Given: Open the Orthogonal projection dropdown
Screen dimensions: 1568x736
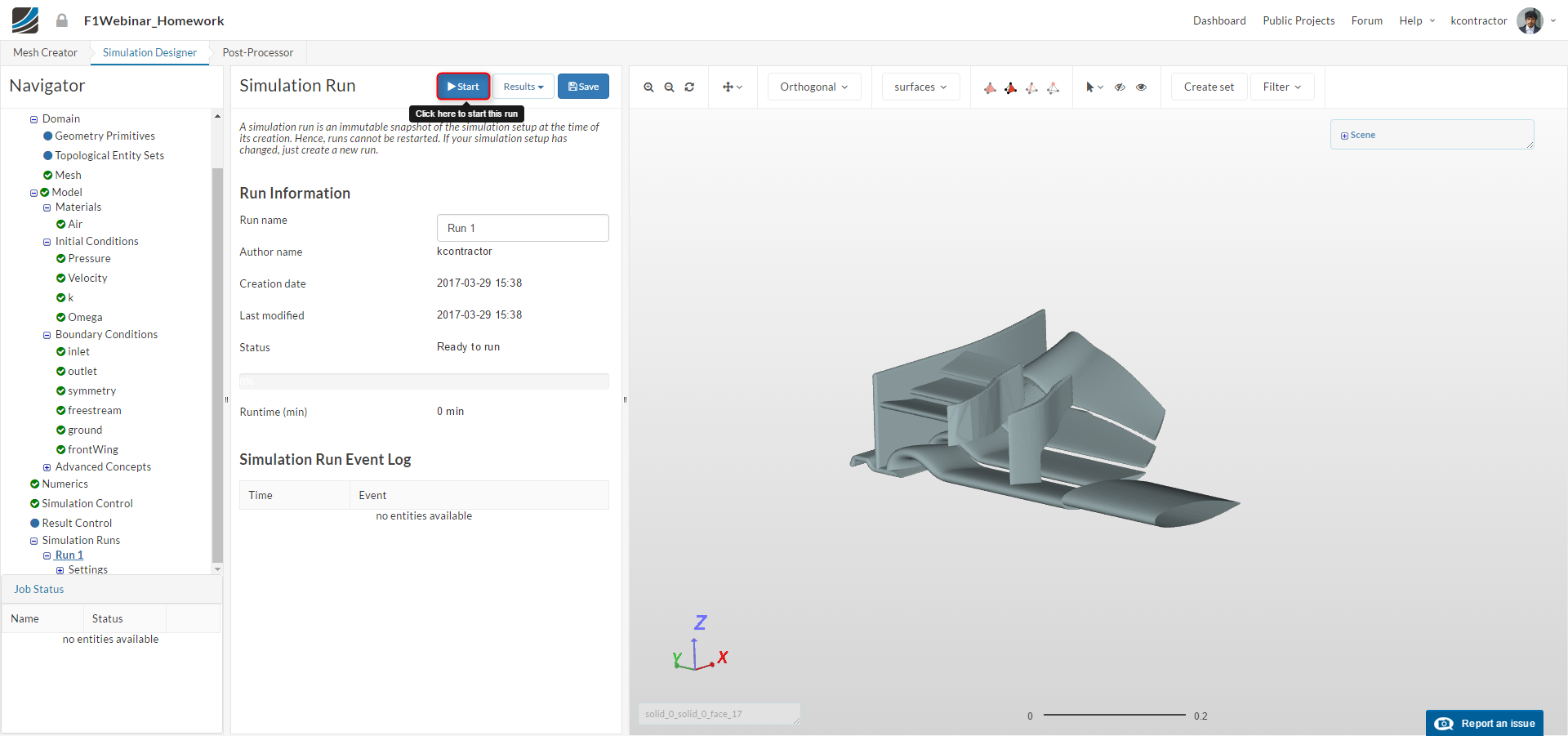Looking at the screenshot, I should 813,87.
